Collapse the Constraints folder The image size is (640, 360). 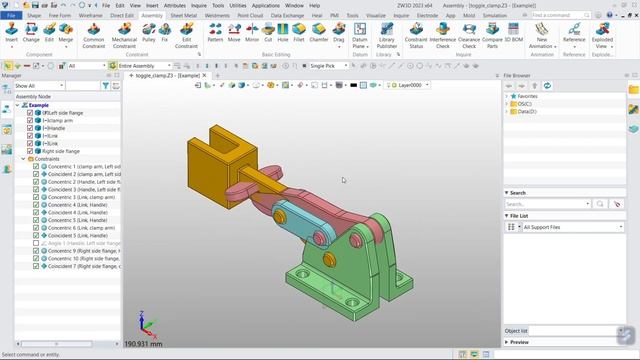click(x=23, y=159)
